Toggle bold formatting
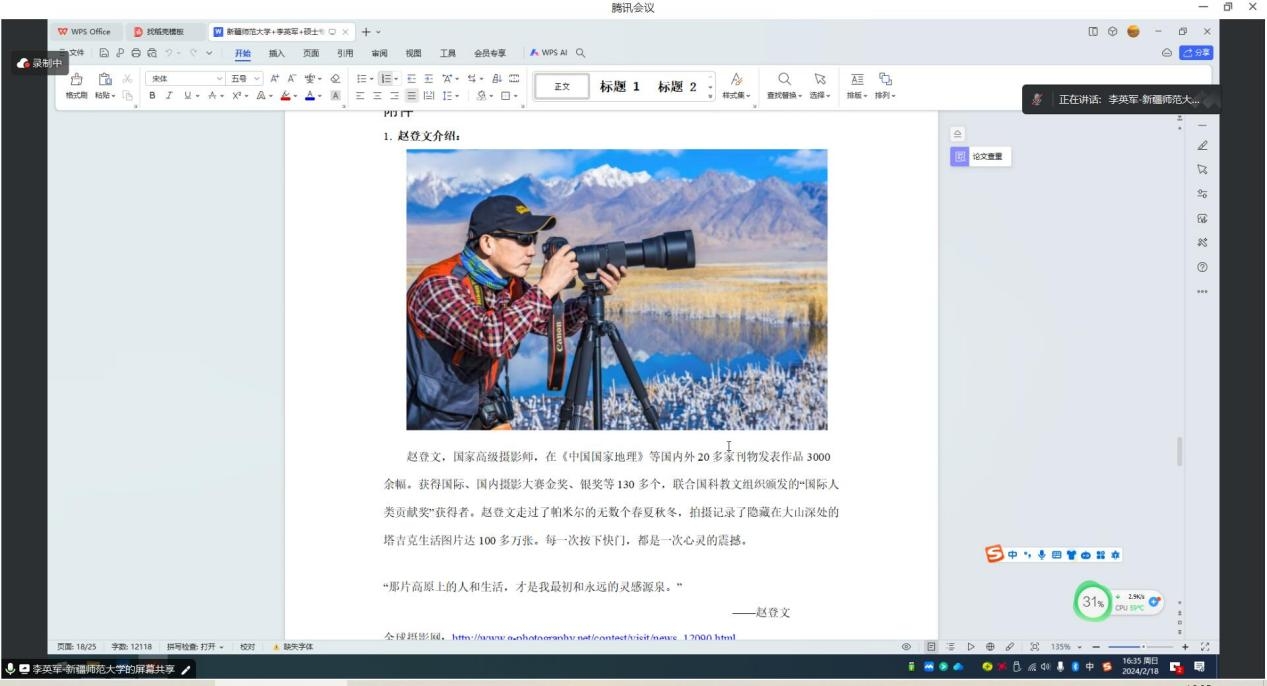This screenshot has width=1267, height=686. (x=153, y=96)
